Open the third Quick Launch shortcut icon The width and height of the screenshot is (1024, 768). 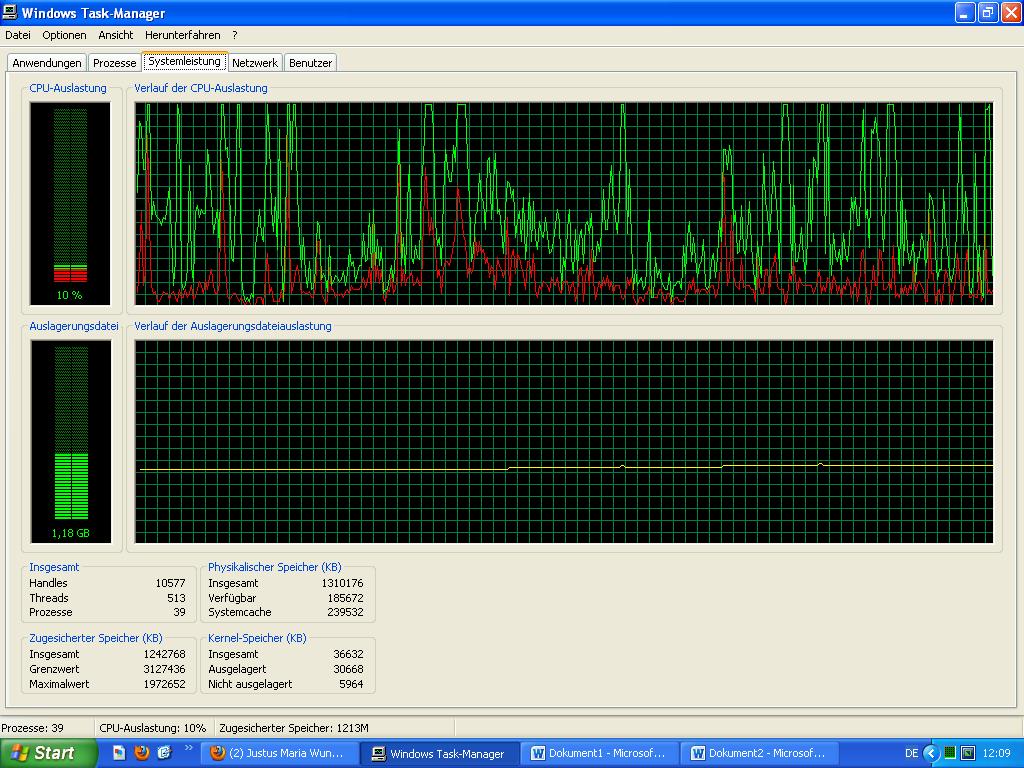coord(165,753)
